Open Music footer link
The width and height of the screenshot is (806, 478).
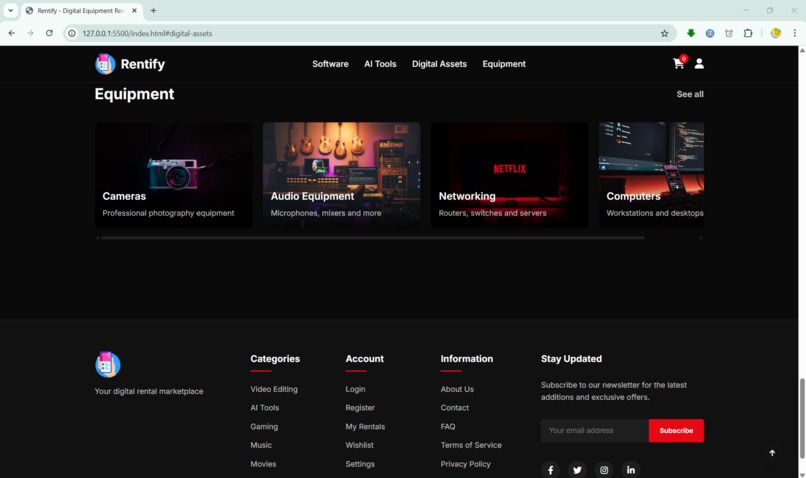pyautogui.click(x=261, y=445)
